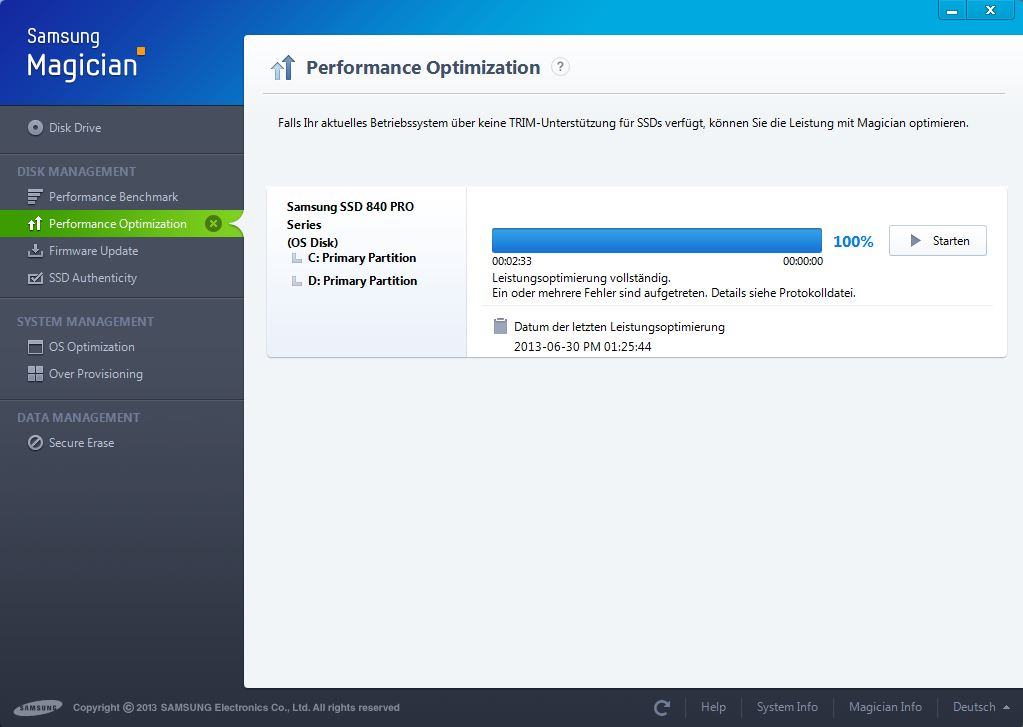The height and width of the screenshot is (727, 1023).
Task: Select D: Primary Partition
Action: click(x=362, y=281)
